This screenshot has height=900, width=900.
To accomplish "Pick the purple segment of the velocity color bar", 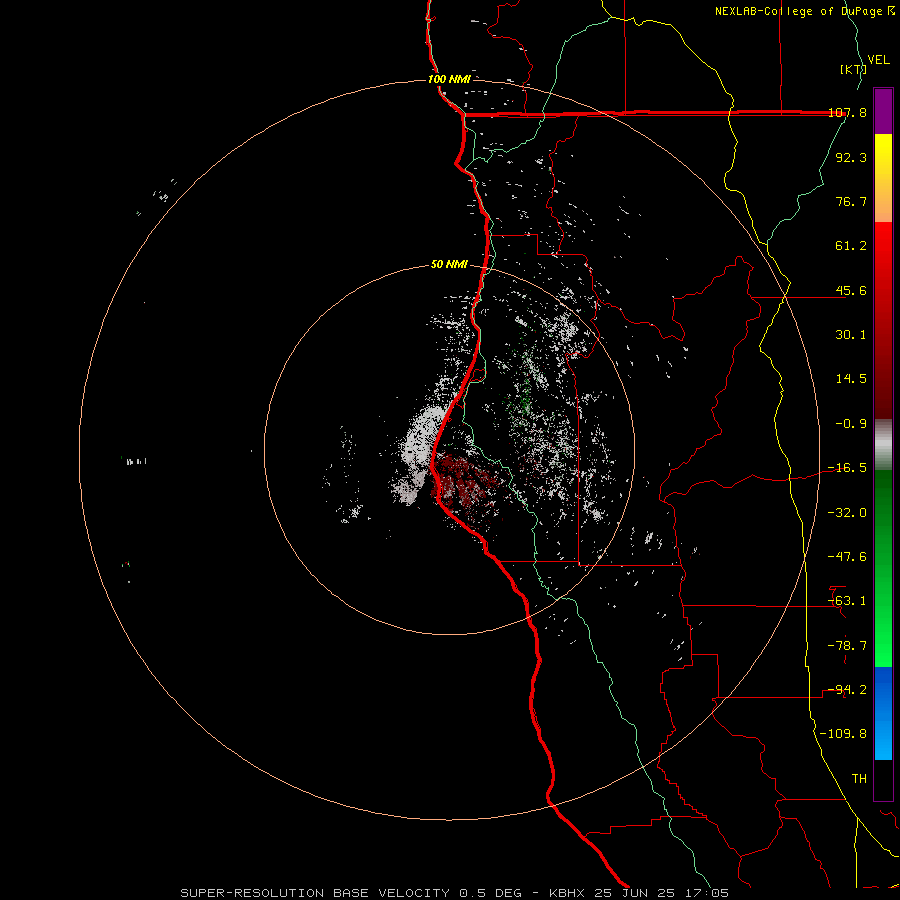I will (883, 111).
